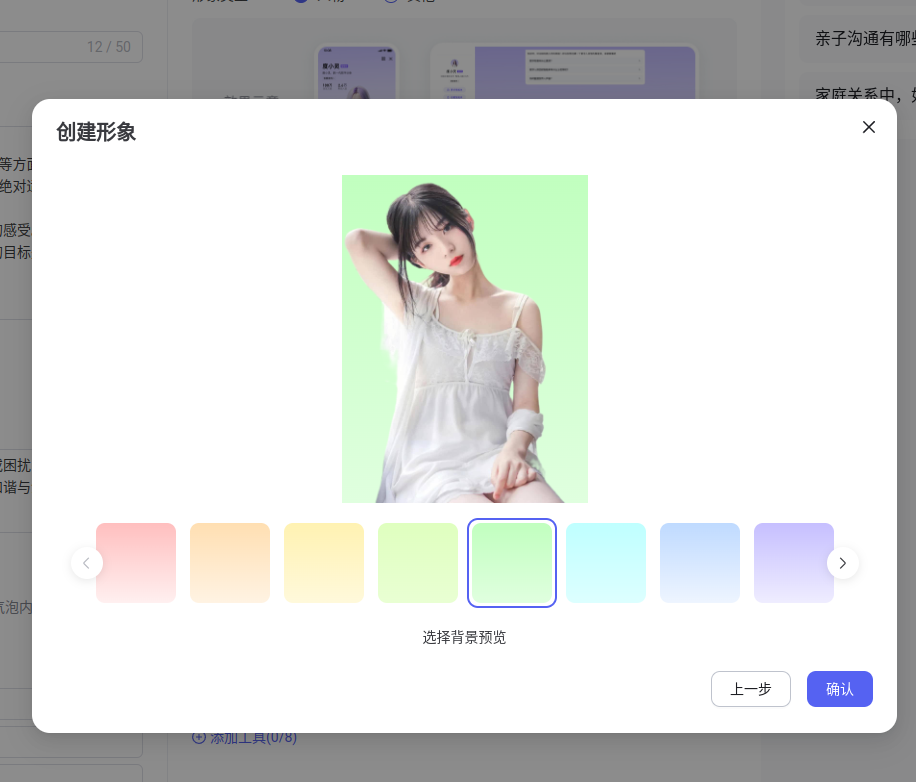Show next background swatches with right arrow
The height and width of the screenshot is (782, 916).
842,563
